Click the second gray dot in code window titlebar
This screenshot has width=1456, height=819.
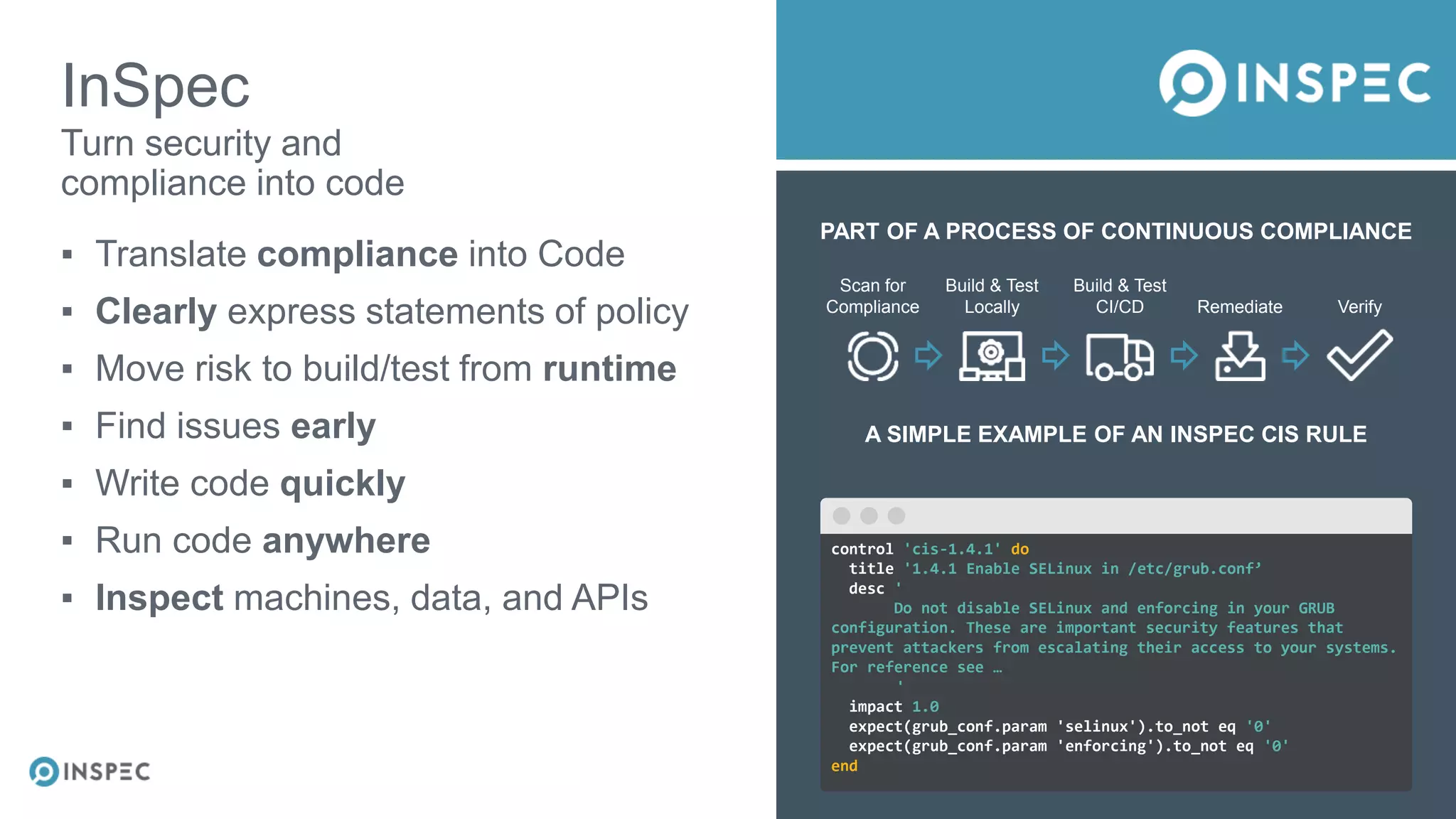869,515
